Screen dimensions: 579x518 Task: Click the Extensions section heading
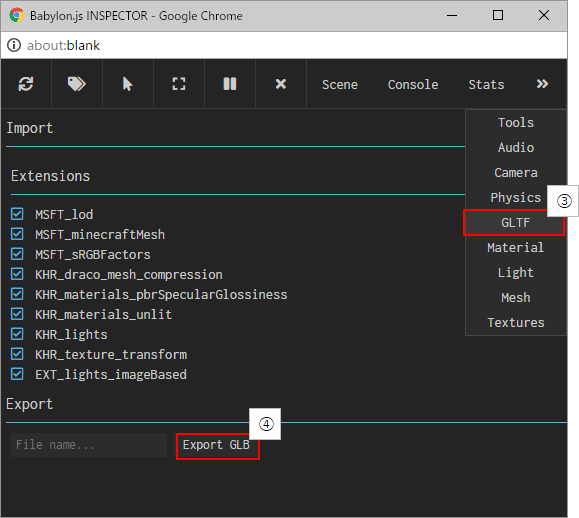click(51, 176)
